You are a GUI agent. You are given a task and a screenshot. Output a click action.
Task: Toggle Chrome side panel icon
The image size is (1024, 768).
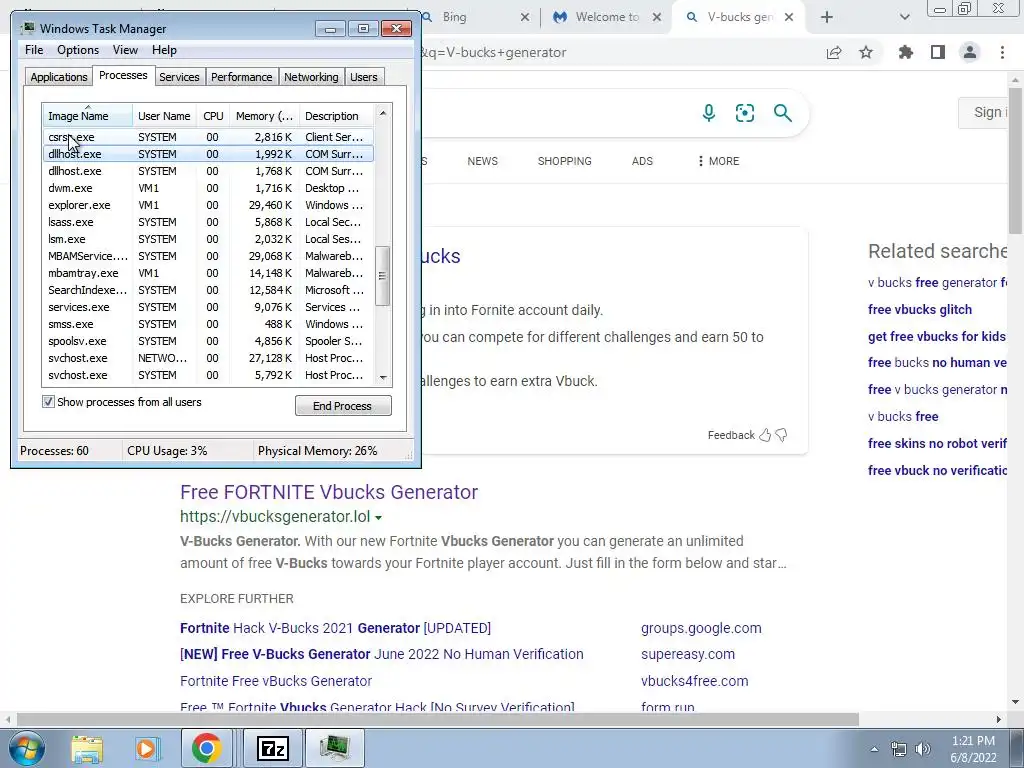tap(938, 52)
